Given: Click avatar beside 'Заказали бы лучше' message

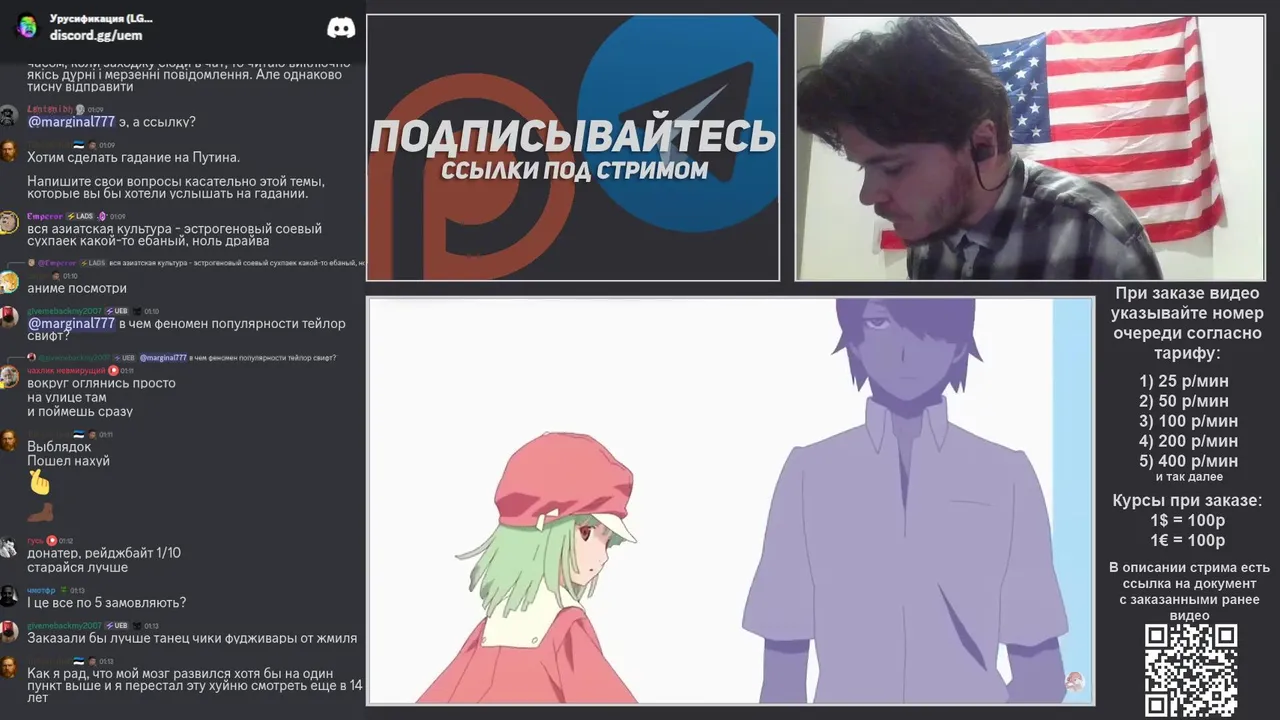Looking at the screenshot, I should pyautogui.click(x=9, y=632).
